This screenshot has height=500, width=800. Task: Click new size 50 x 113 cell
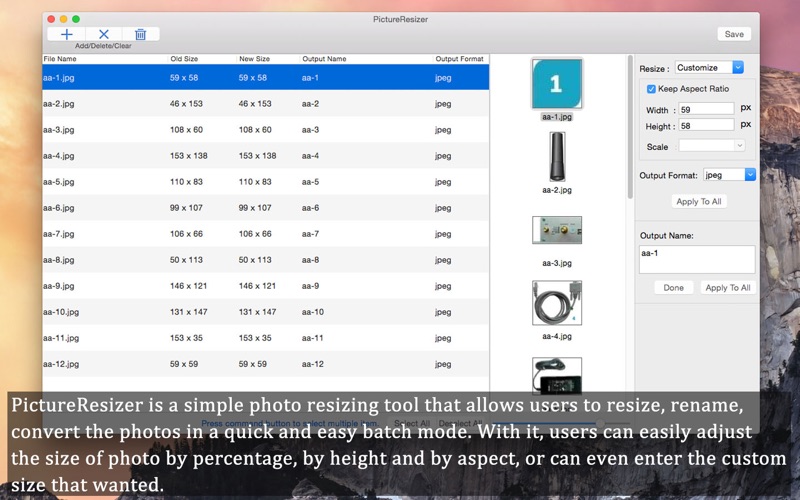[x=255, y=260]
